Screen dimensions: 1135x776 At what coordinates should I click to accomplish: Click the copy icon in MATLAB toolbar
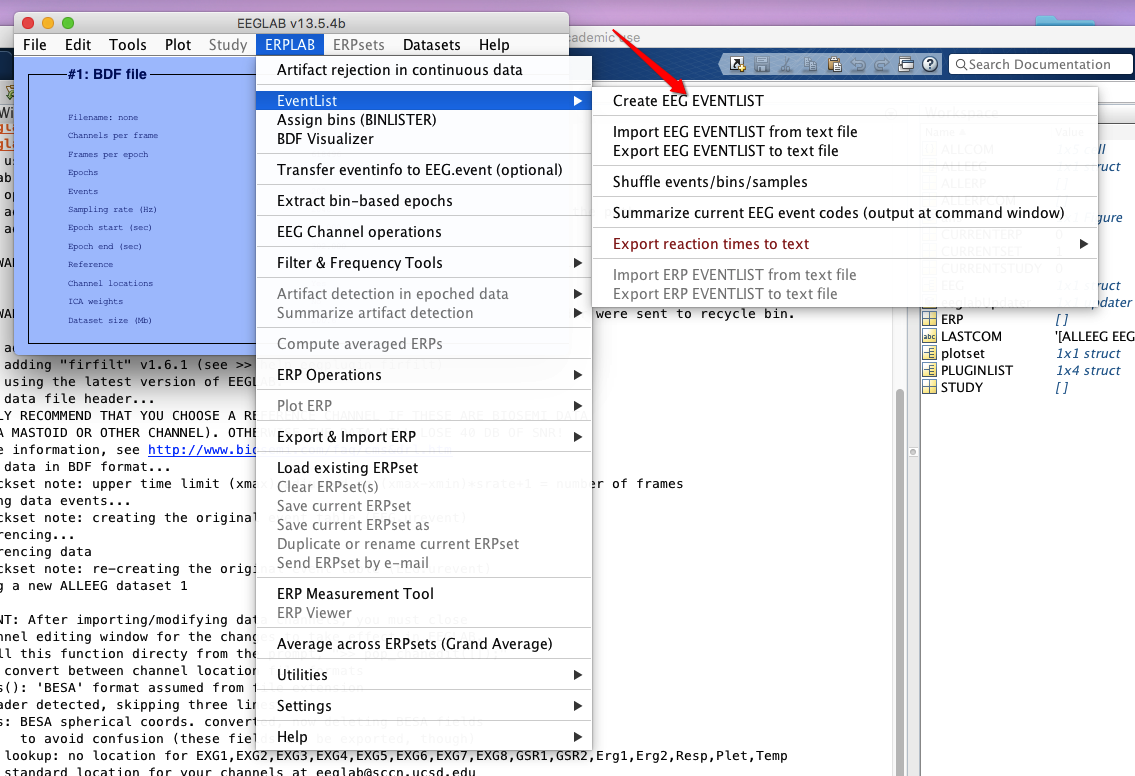pos(810,64)
